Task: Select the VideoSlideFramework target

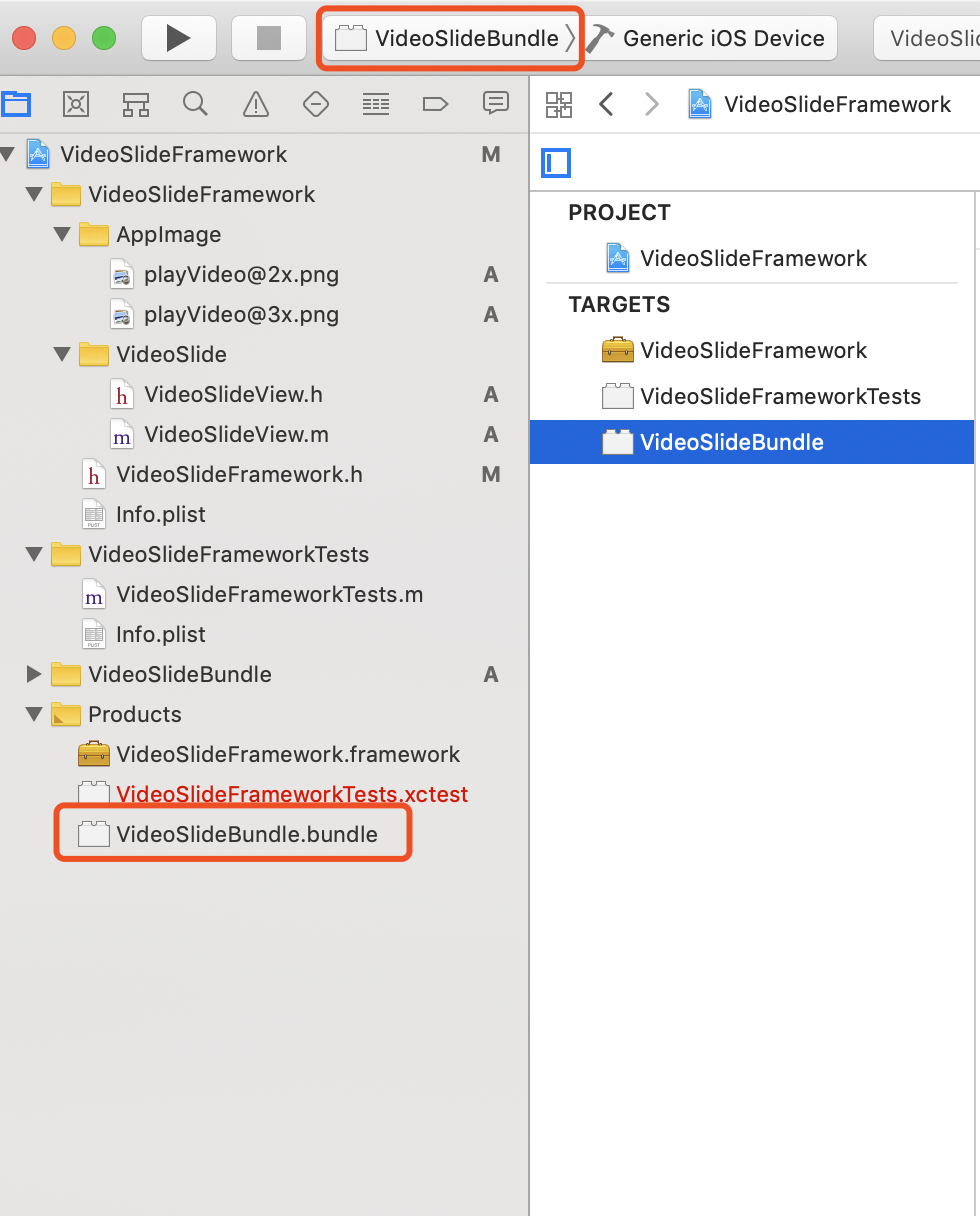Action: (753, 350)
